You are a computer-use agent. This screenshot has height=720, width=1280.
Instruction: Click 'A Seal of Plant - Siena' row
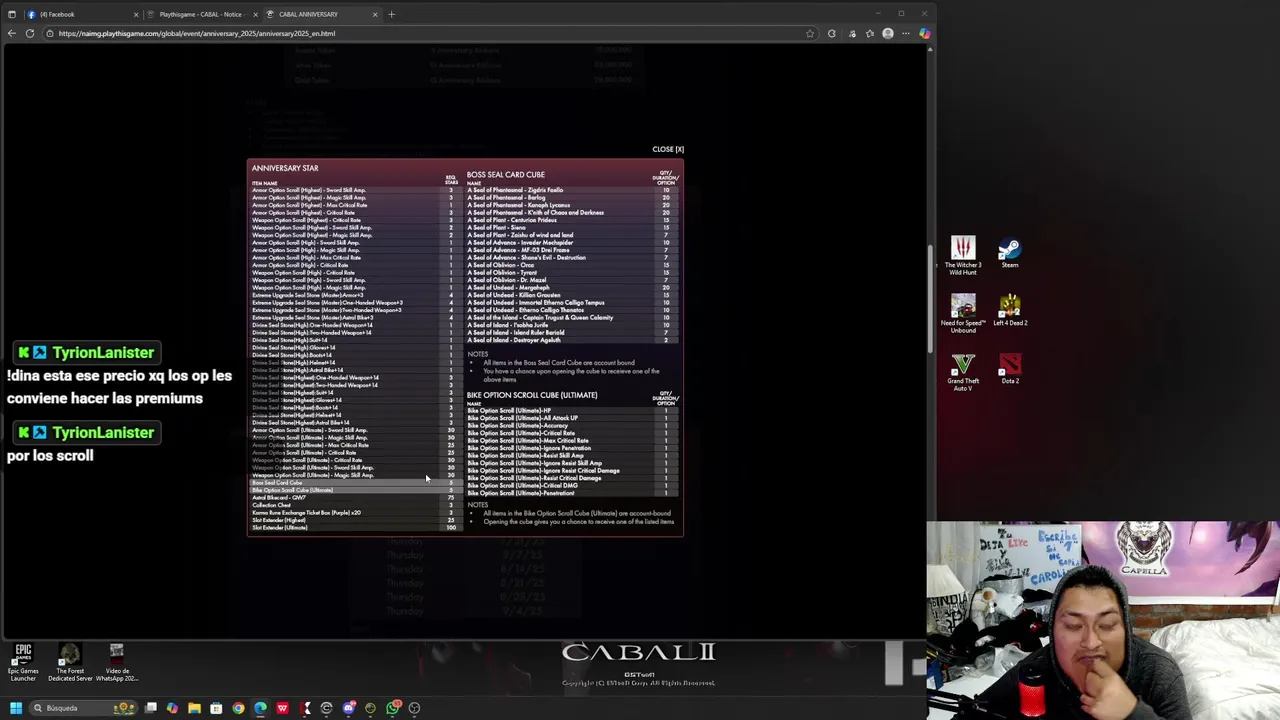572,228
